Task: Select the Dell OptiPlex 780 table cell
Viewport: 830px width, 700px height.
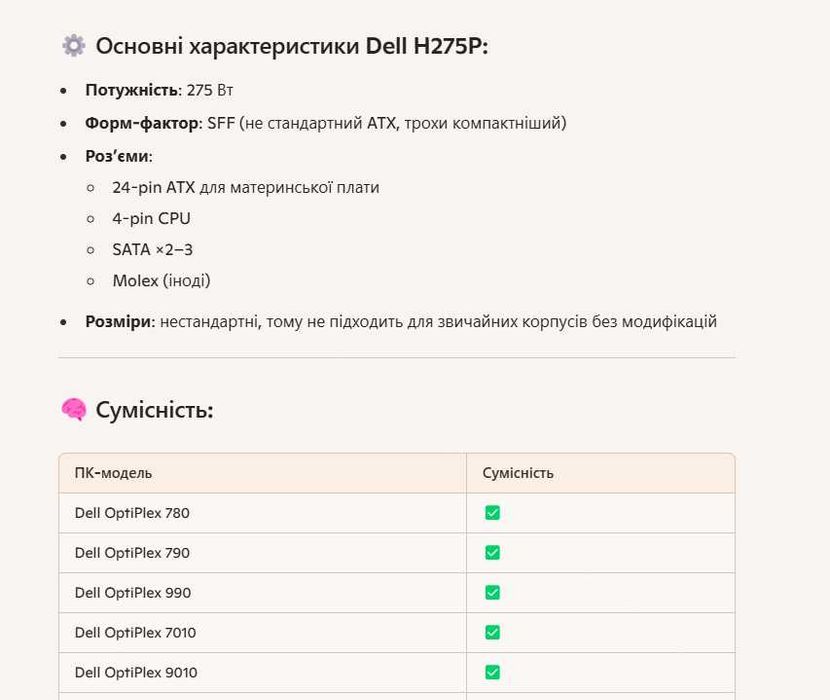Action: coord(132,513)
